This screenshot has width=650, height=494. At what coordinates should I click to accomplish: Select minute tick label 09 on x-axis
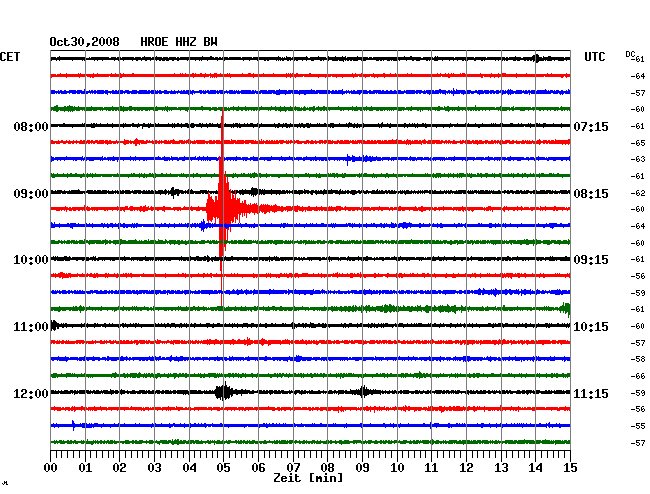point(362,467)
